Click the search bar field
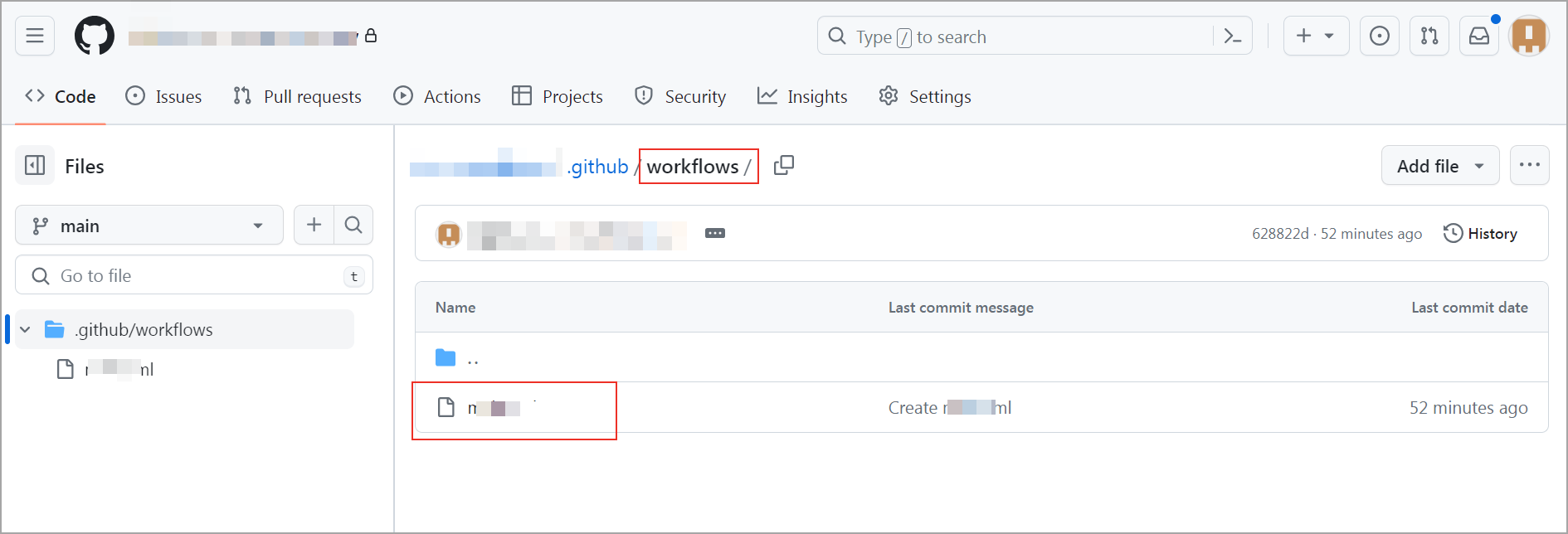1568x534 pixels. click(1035, 36)
